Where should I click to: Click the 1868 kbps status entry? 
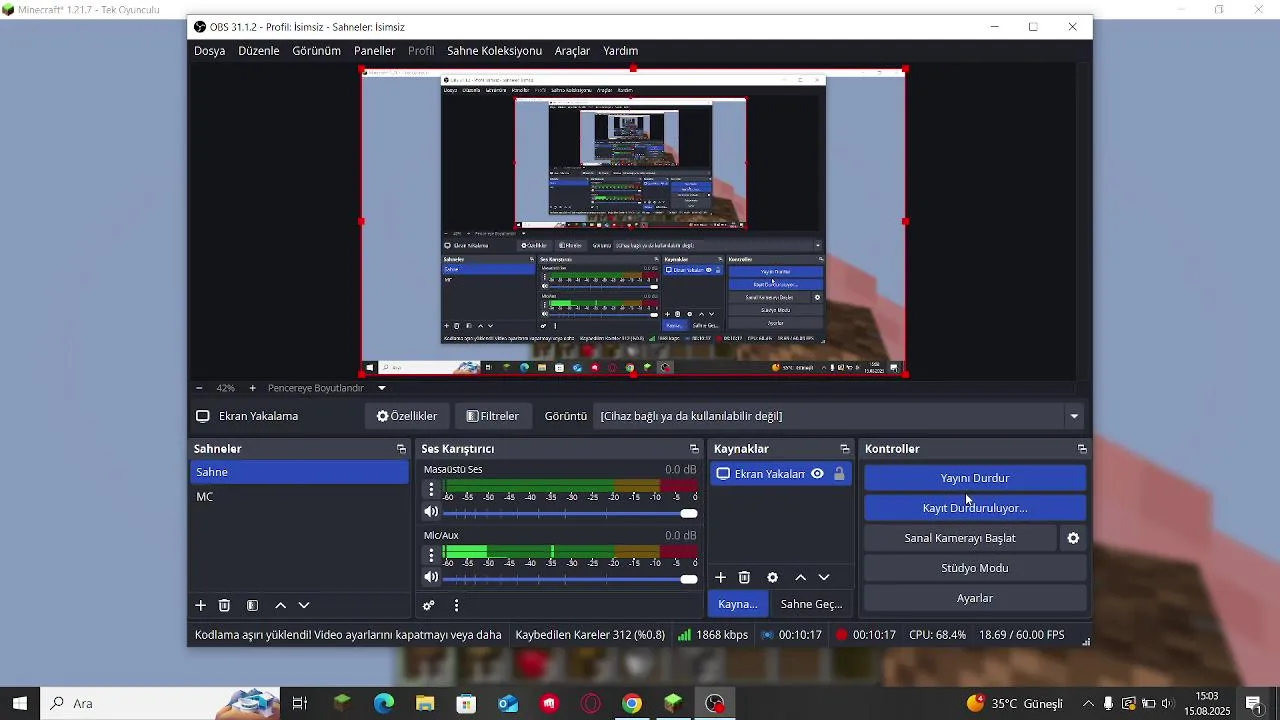713,635
